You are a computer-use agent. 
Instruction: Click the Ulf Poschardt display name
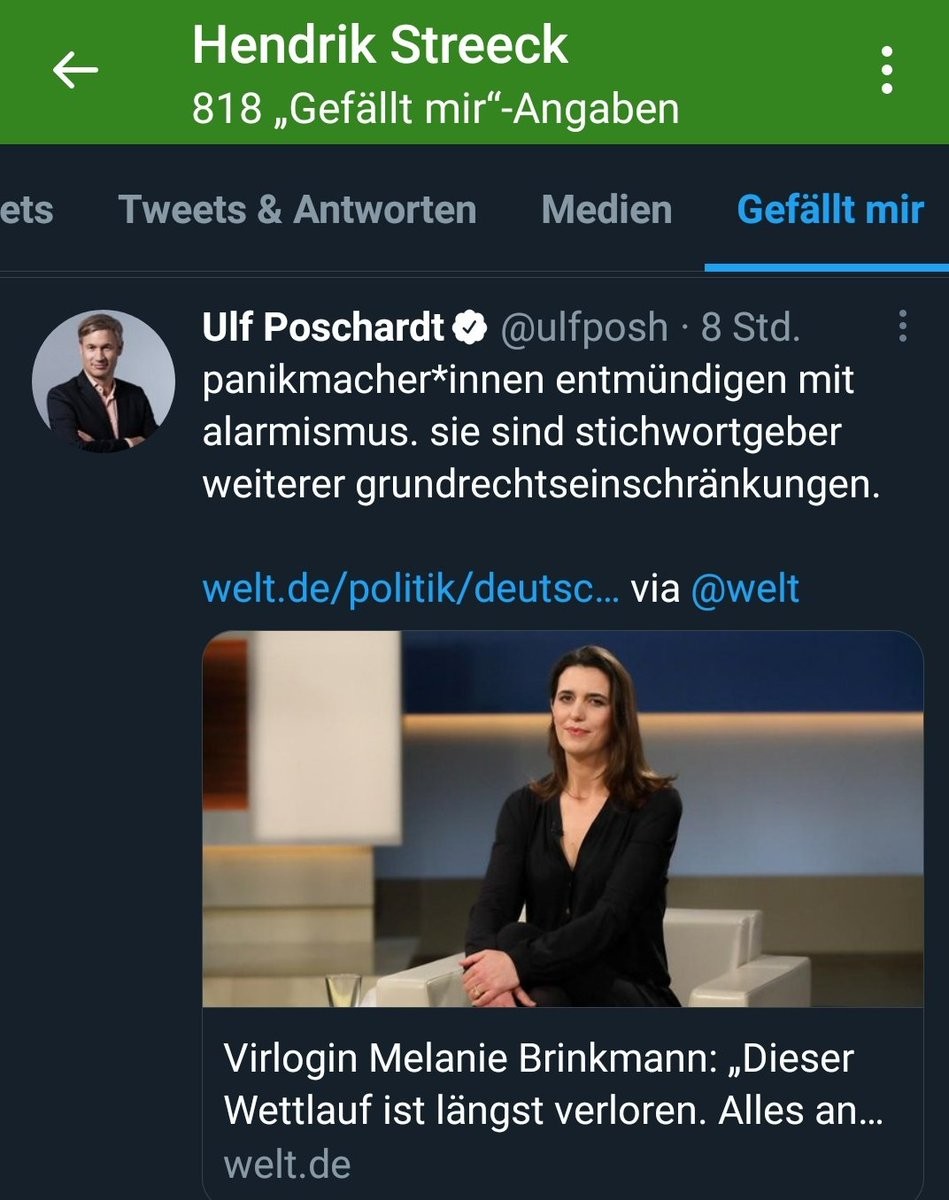tap(322, 326)
